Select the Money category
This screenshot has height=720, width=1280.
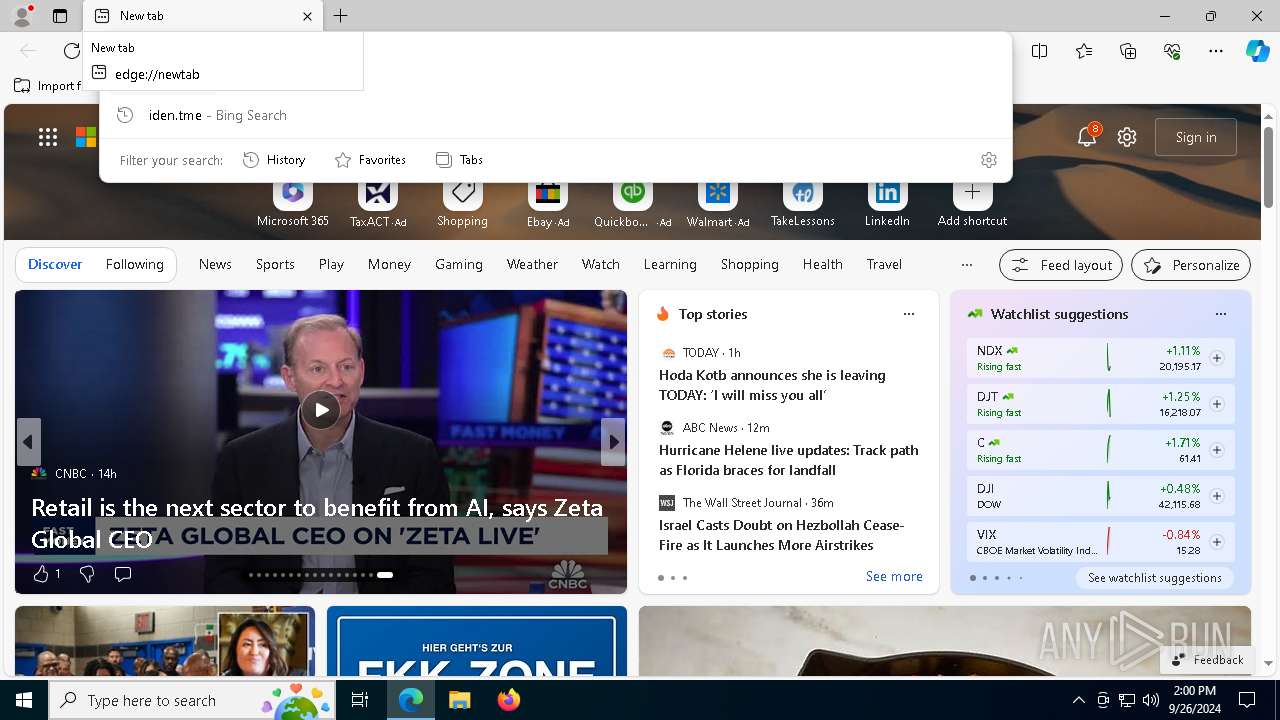tap(389, 264)
